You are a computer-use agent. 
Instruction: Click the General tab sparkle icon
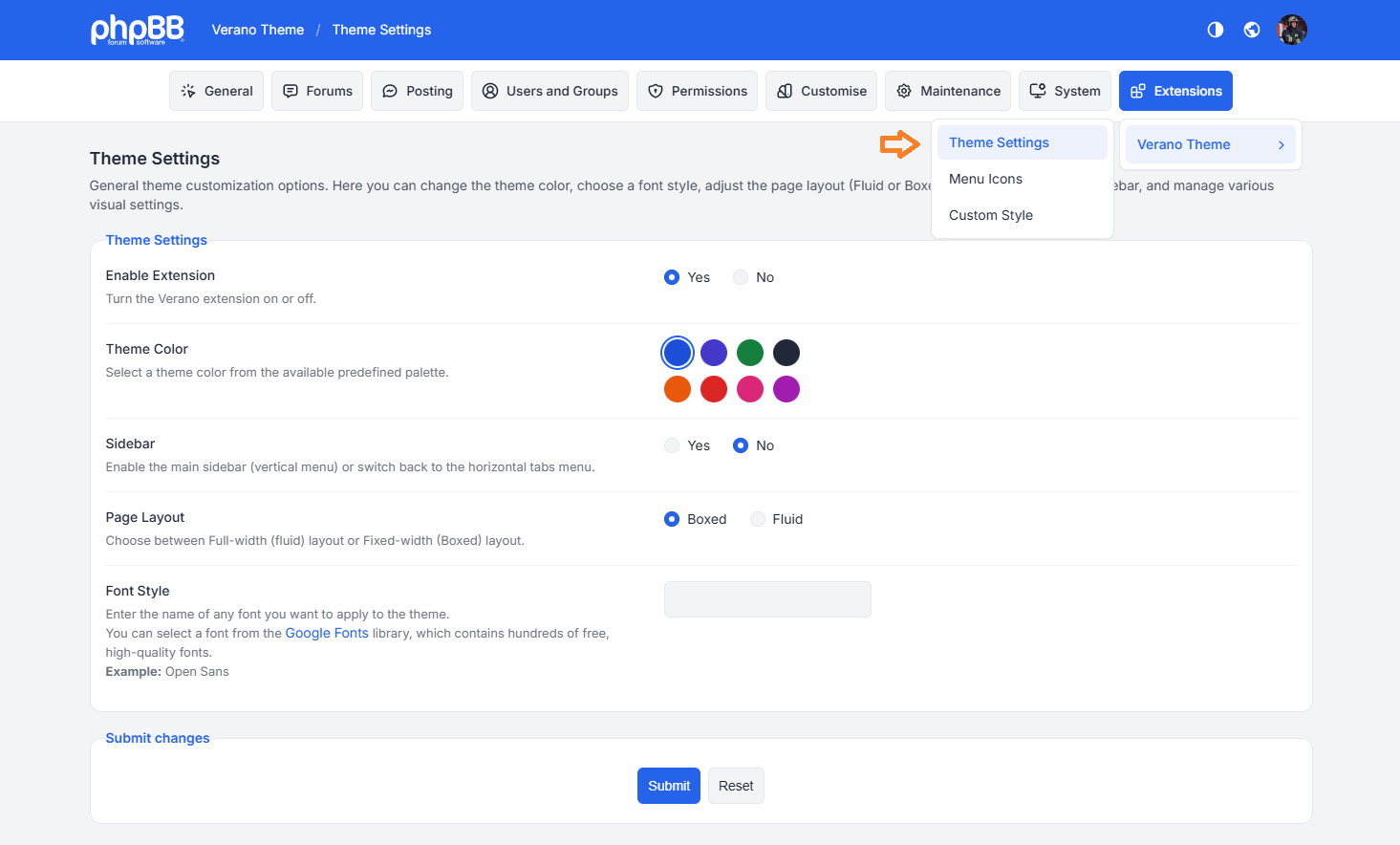click(188, 92)
